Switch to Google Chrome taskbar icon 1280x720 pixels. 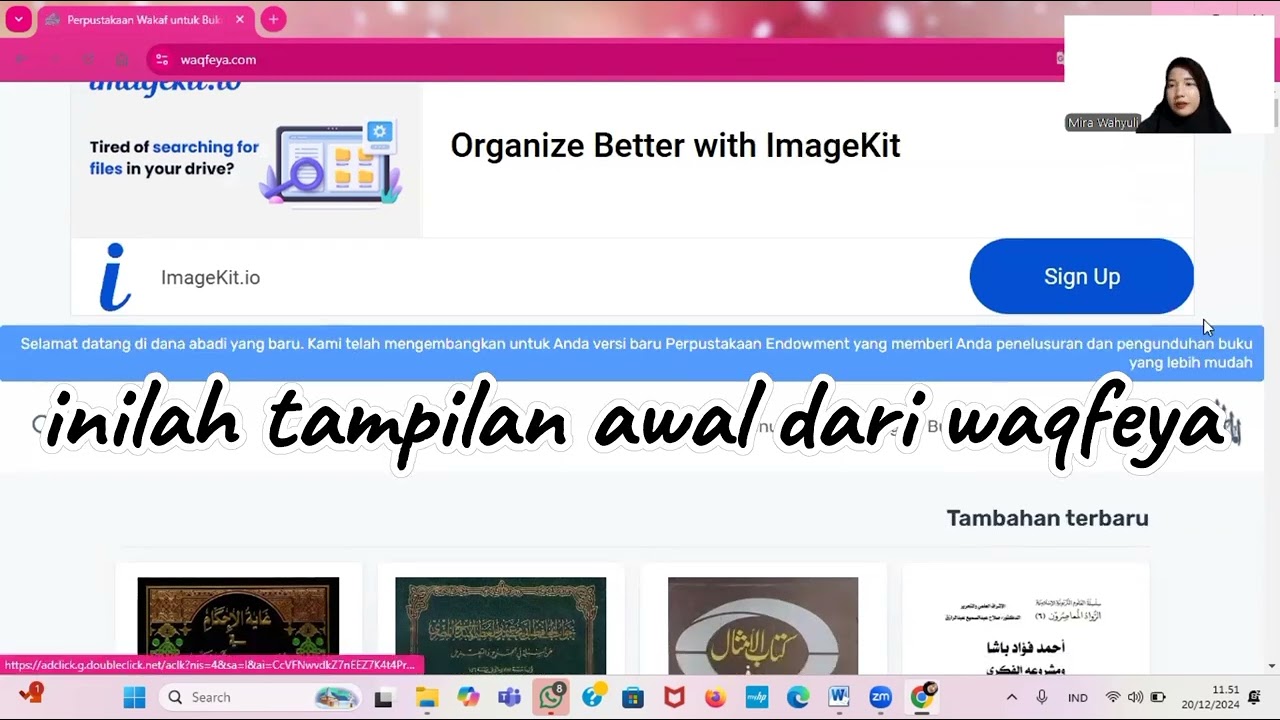922,697
